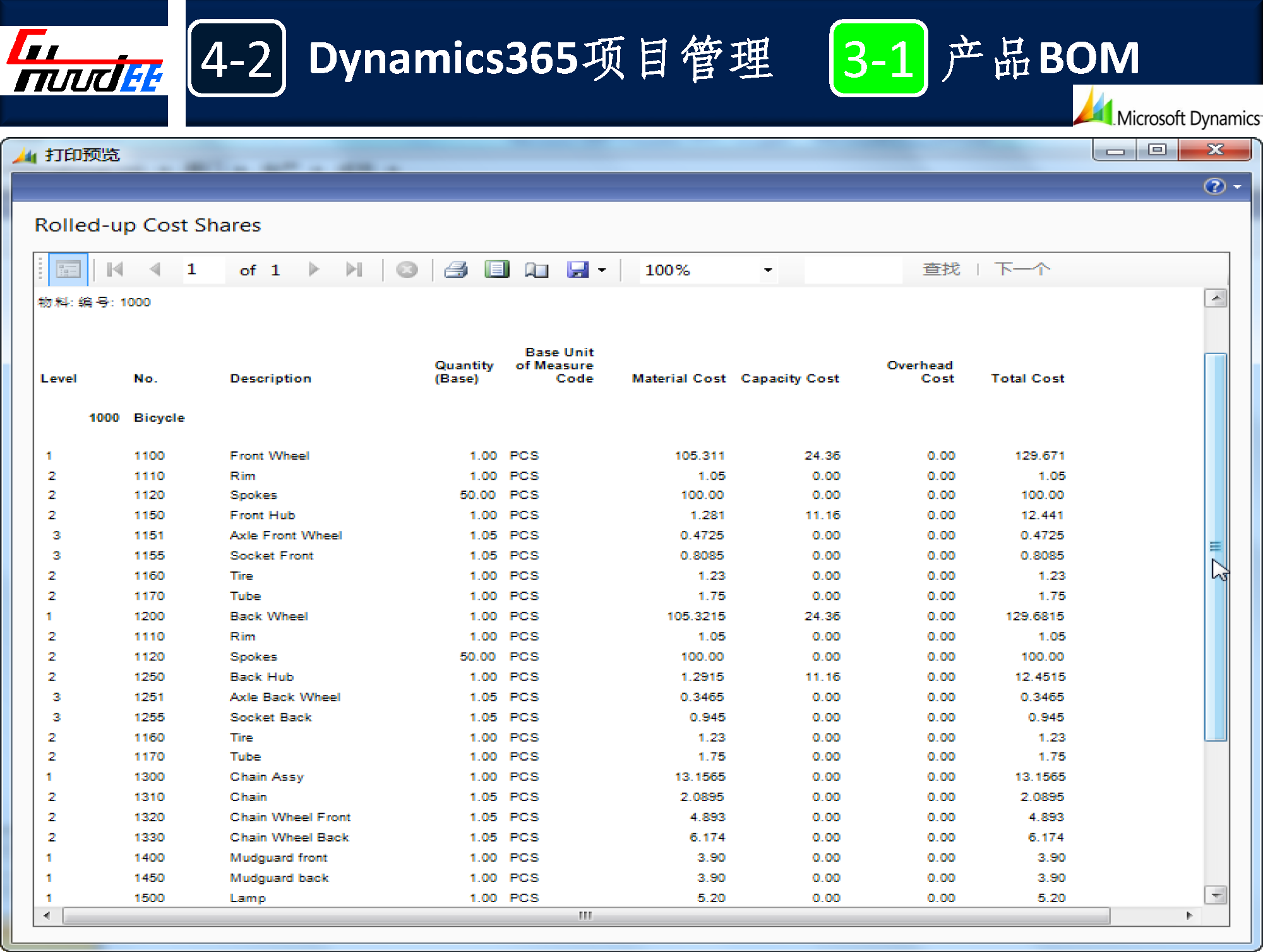
Task: Expand the help menu arrow
Action: 1237,187
